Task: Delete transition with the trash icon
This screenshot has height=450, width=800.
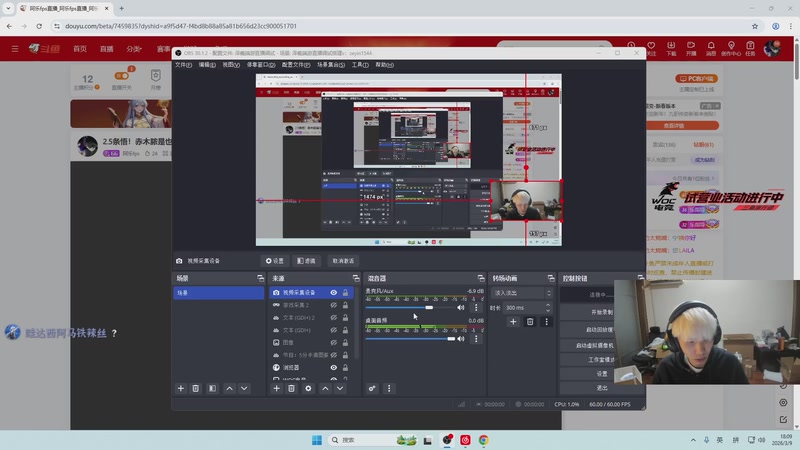Action: click(x=530, y=321)
